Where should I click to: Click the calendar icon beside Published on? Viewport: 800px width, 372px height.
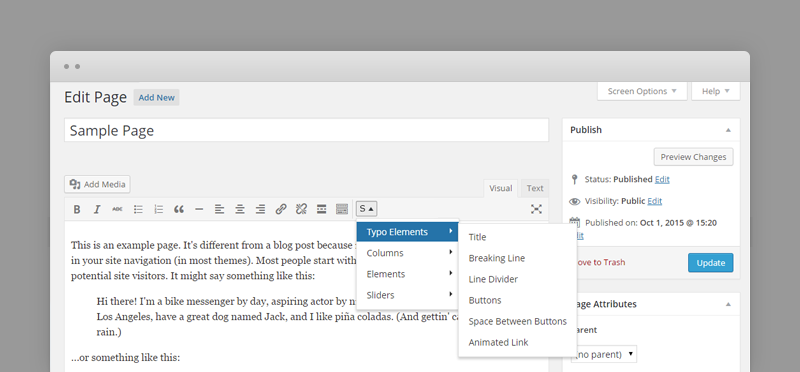(575, 222)
